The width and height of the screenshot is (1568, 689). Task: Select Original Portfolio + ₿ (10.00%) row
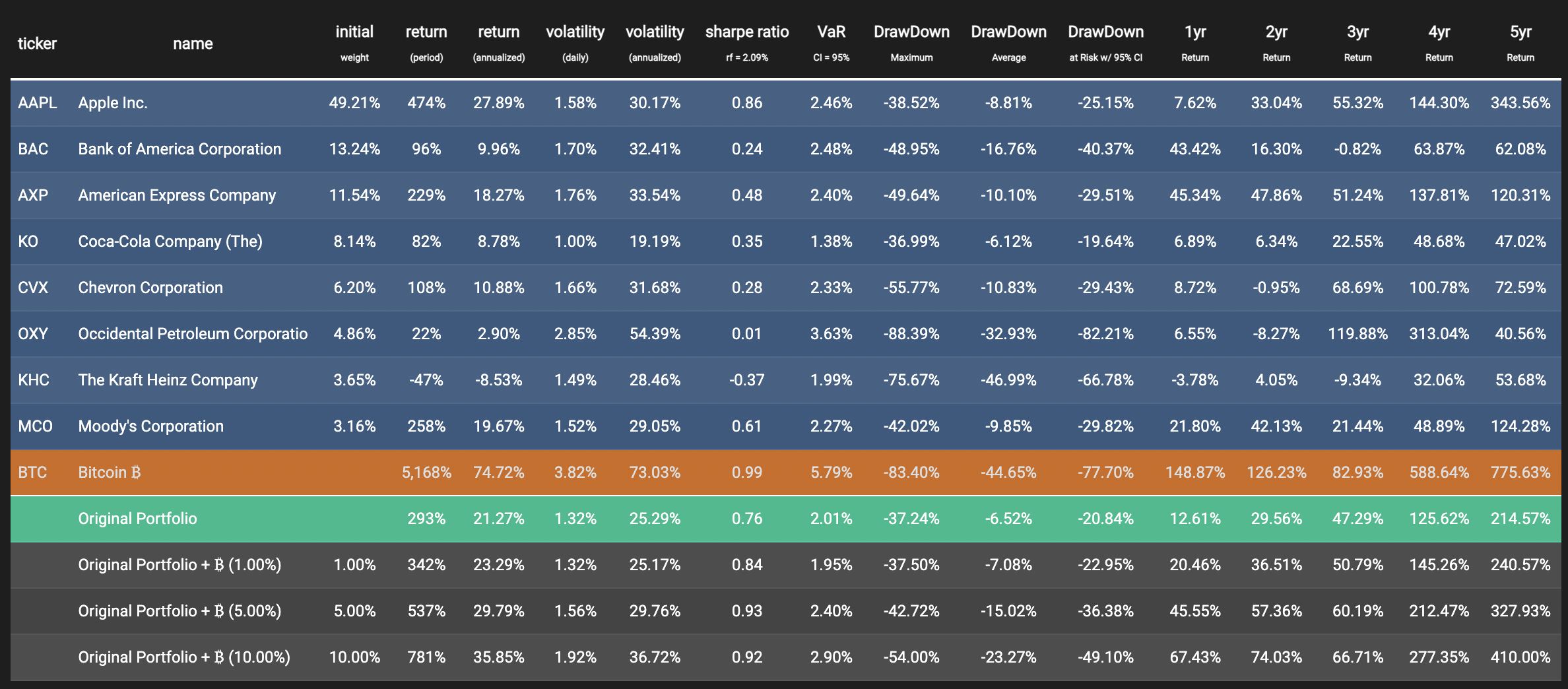[786, 657]
